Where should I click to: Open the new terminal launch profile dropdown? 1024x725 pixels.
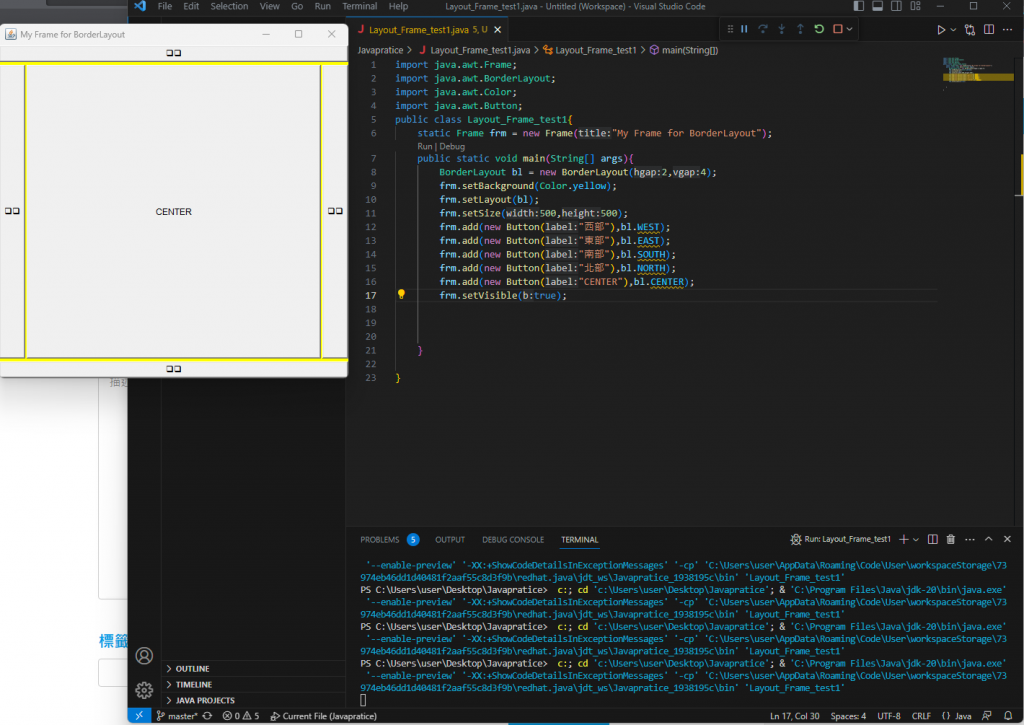click(x=916, y=540)
